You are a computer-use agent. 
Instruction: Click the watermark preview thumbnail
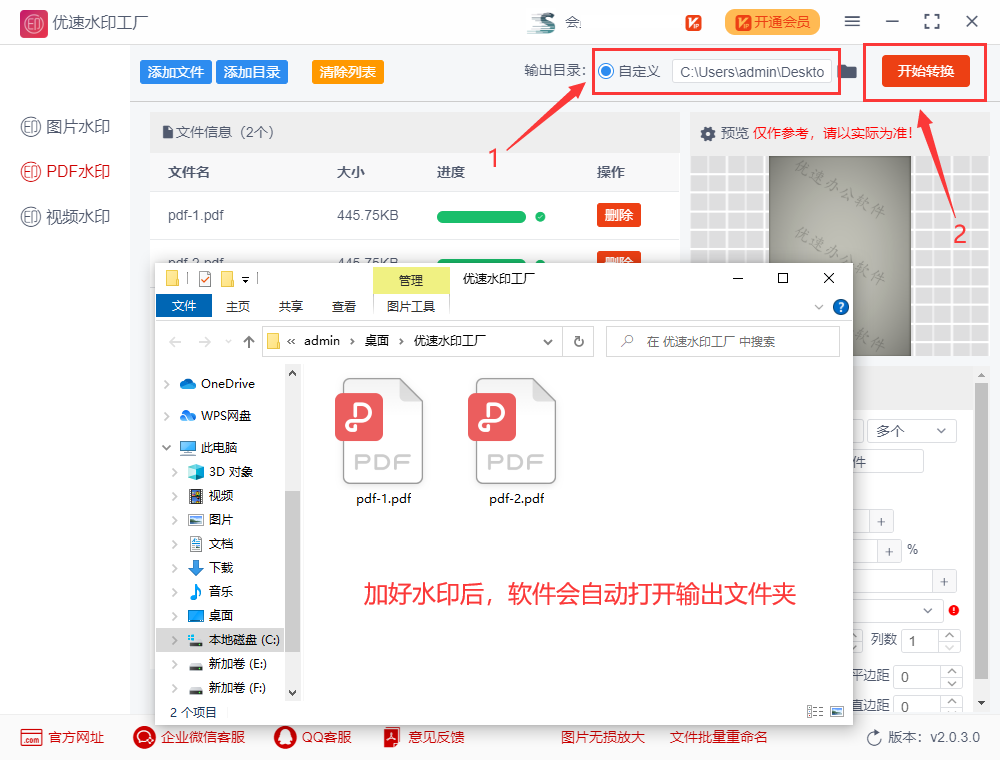click(x=839, y=256)
